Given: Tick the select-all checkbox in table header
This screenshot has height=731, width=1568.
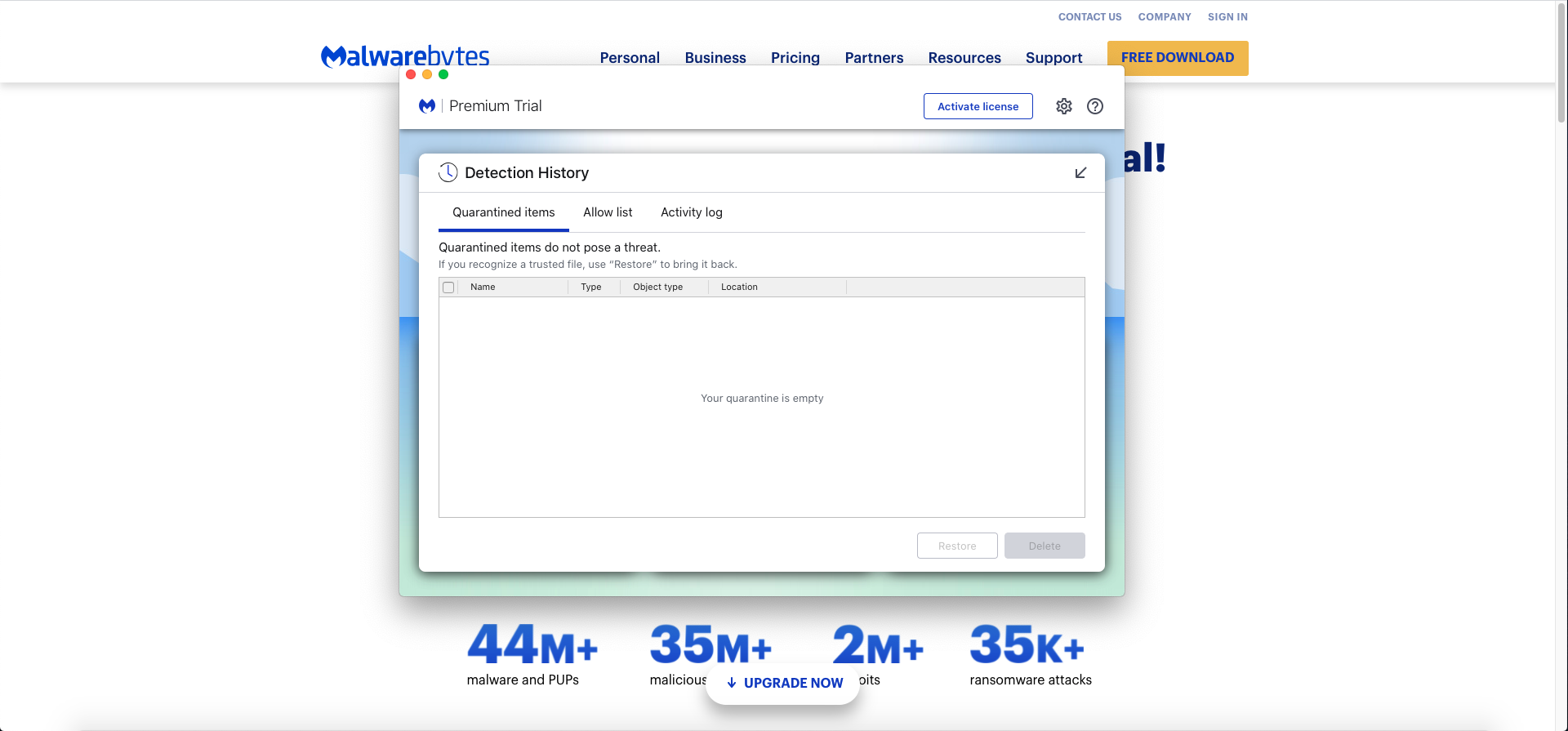Looking at the screenshot, I should (448, 287).
